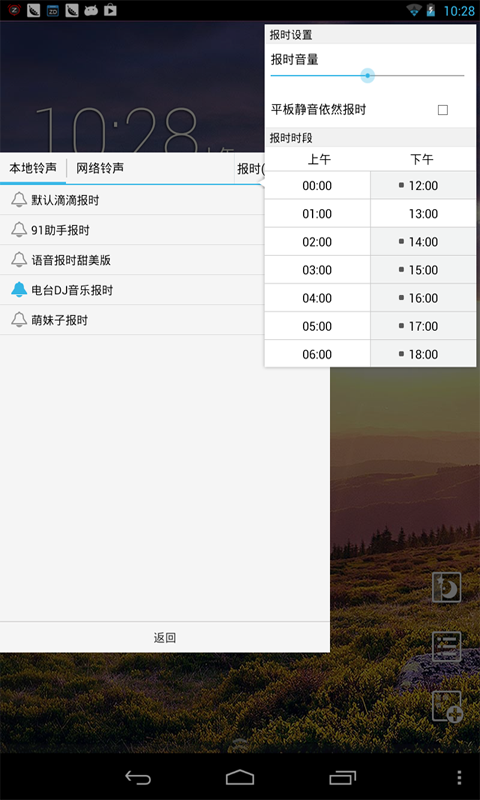Toggle the 03:00 chime time slot

[317, 269]
